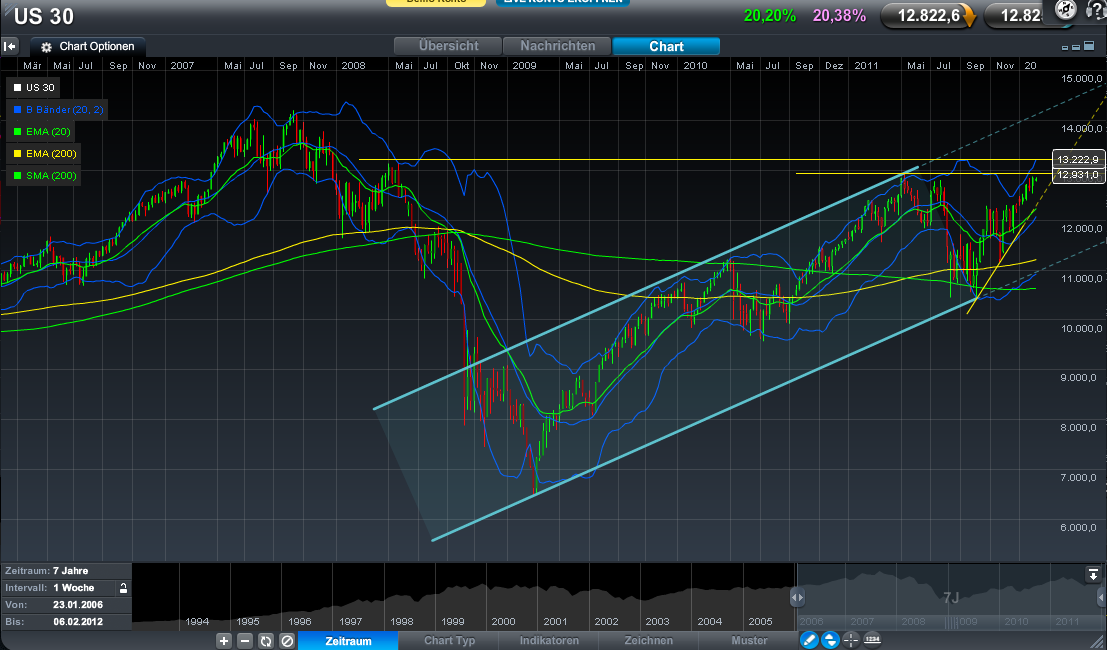Image resolution: width=1107 pixels, height=650 pixels.
Task: Set chart panel to medium size
Action: click(1076, 47)
